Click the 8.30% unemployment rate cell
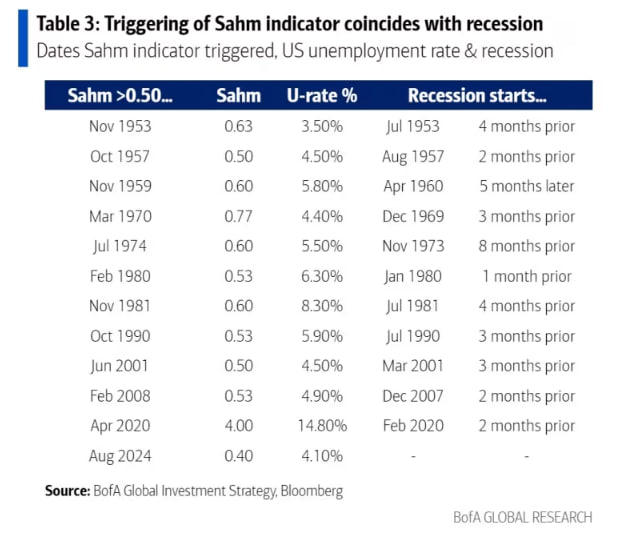636x541 pixels. pyautogui.click(x=320, y=307)
